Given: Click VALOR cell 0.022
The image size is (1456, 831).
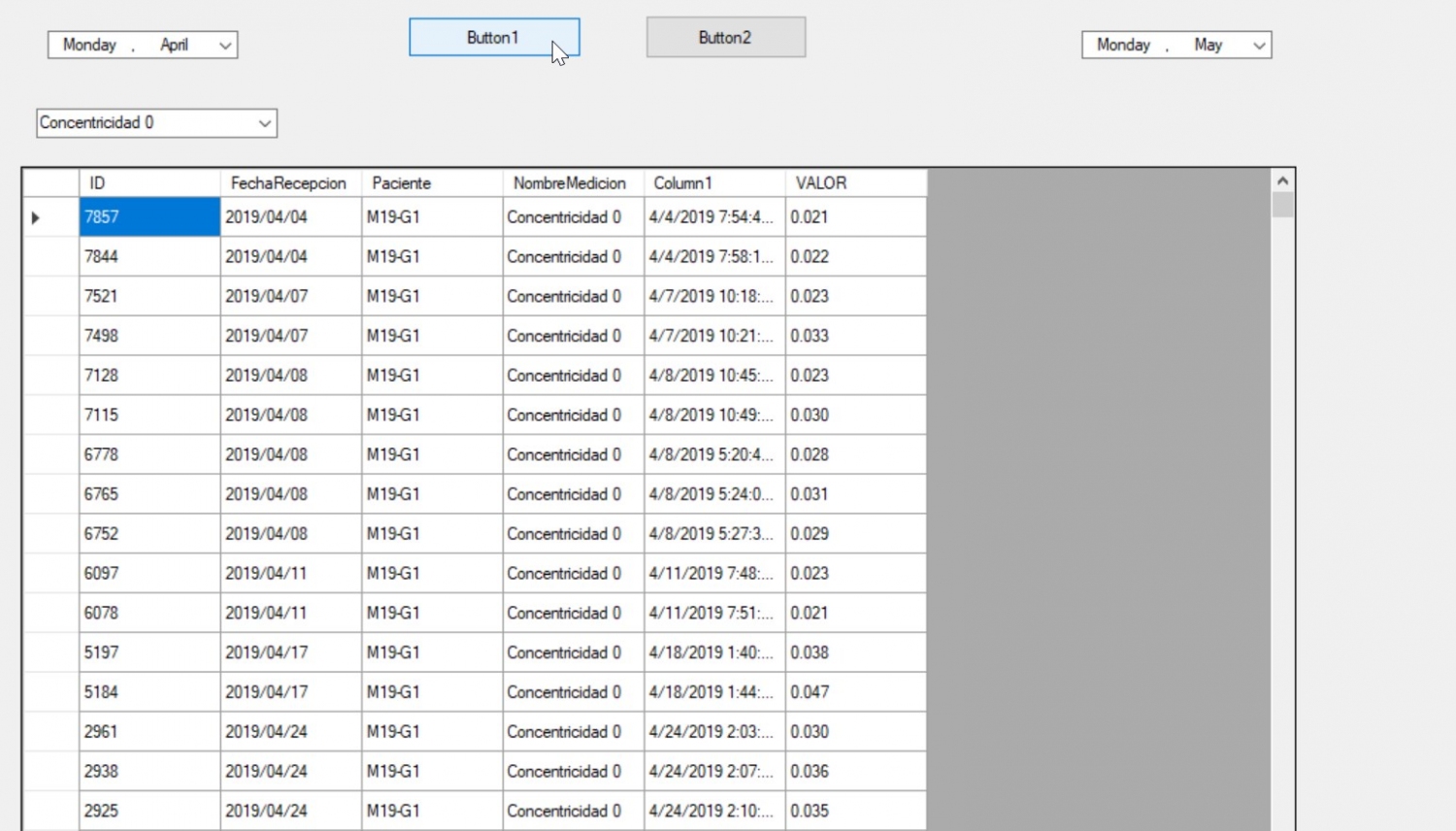Looking at the screenshot, I should (x=856, y=257).
